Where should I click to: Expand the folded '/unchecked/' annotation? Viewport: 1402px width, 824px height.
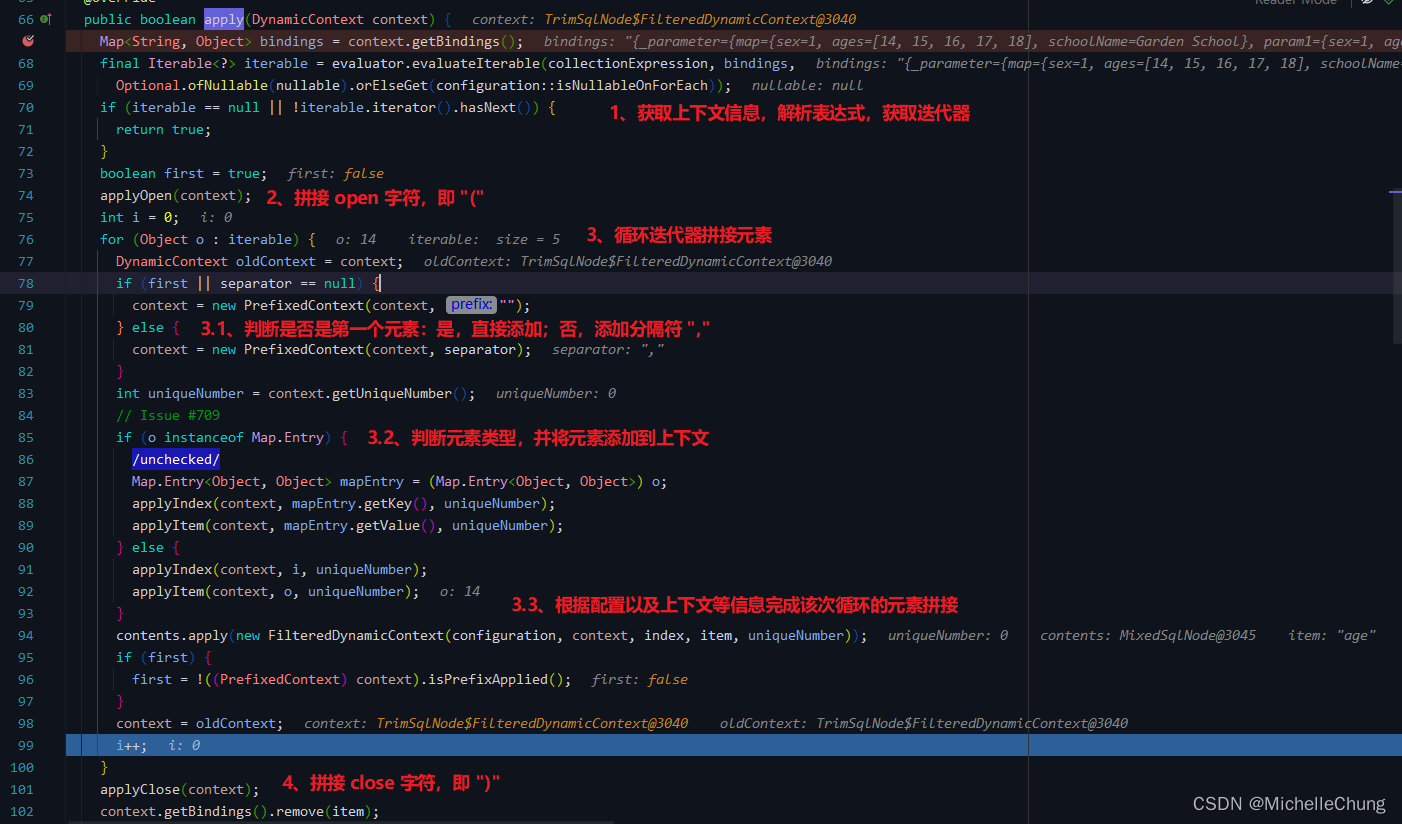[176, 459]
